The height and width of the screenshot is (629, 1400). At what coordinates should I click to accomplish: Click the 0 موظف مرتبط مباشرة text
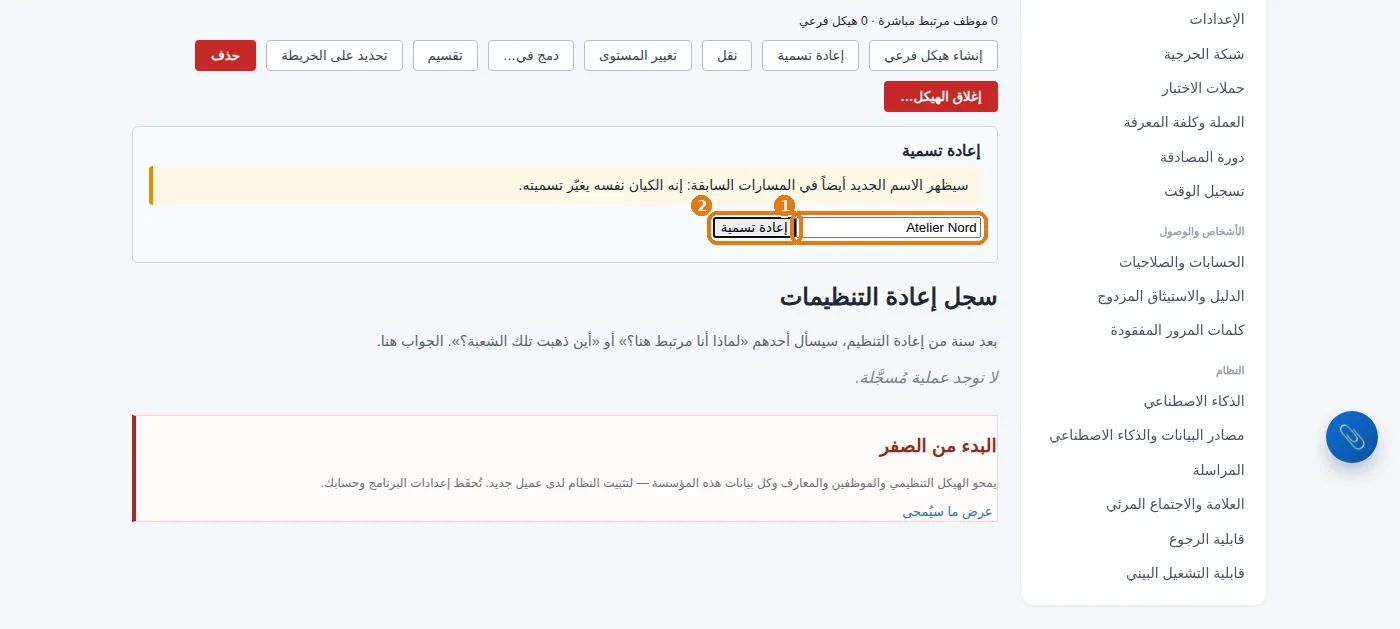point(936,20)
